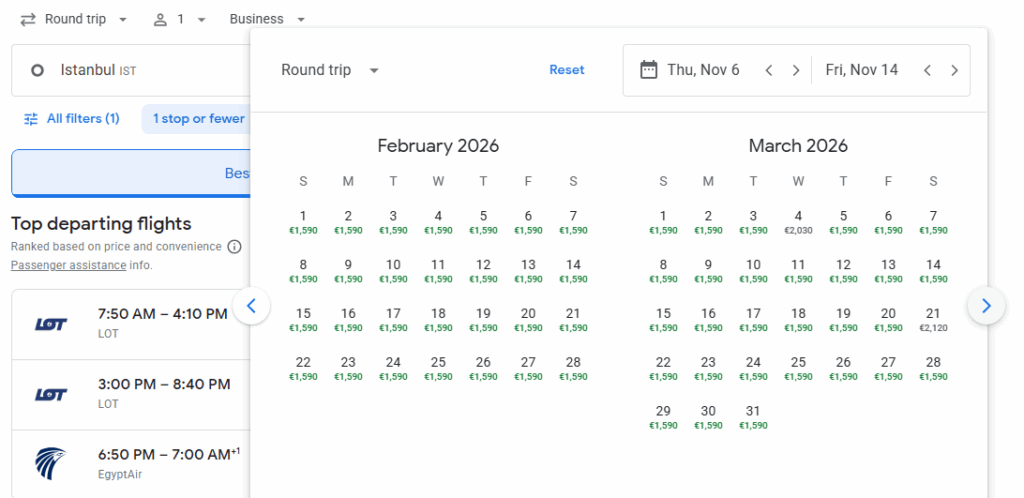Screen dimensions: 1024x498
Task: Select March 4 priced at €2,030
Action: pyautogui.click(x=798, y=222)
